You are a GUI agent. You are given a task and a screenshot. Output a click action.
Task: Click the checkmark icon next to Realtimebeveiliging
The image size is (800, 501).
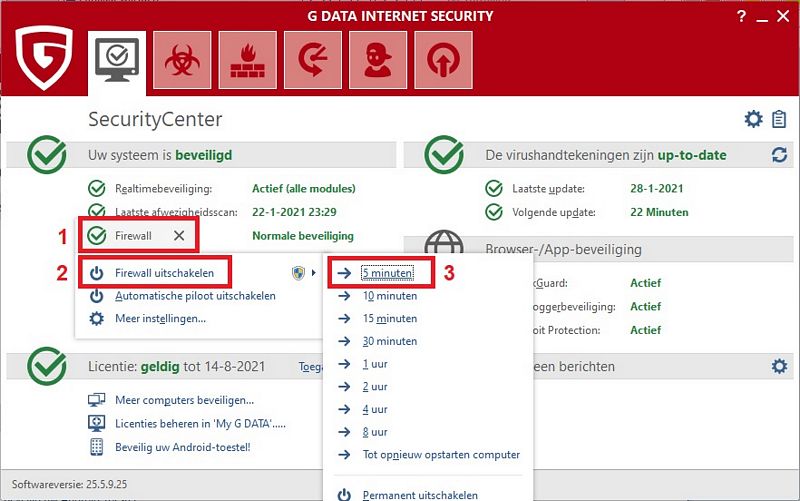(x=96, y=188)
